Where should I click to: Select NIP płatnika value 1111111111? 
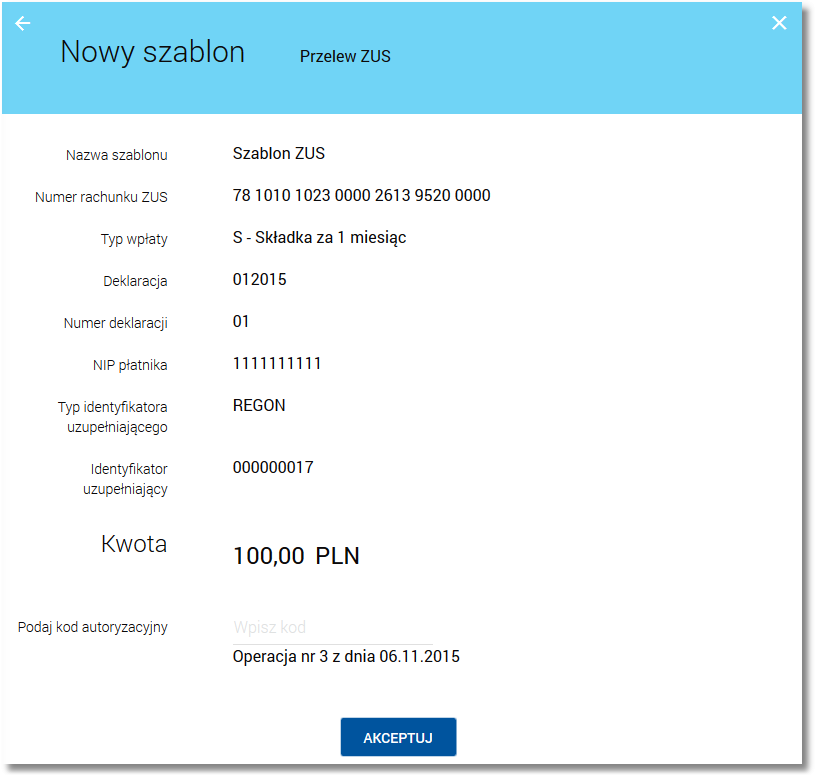coord(277,363)
